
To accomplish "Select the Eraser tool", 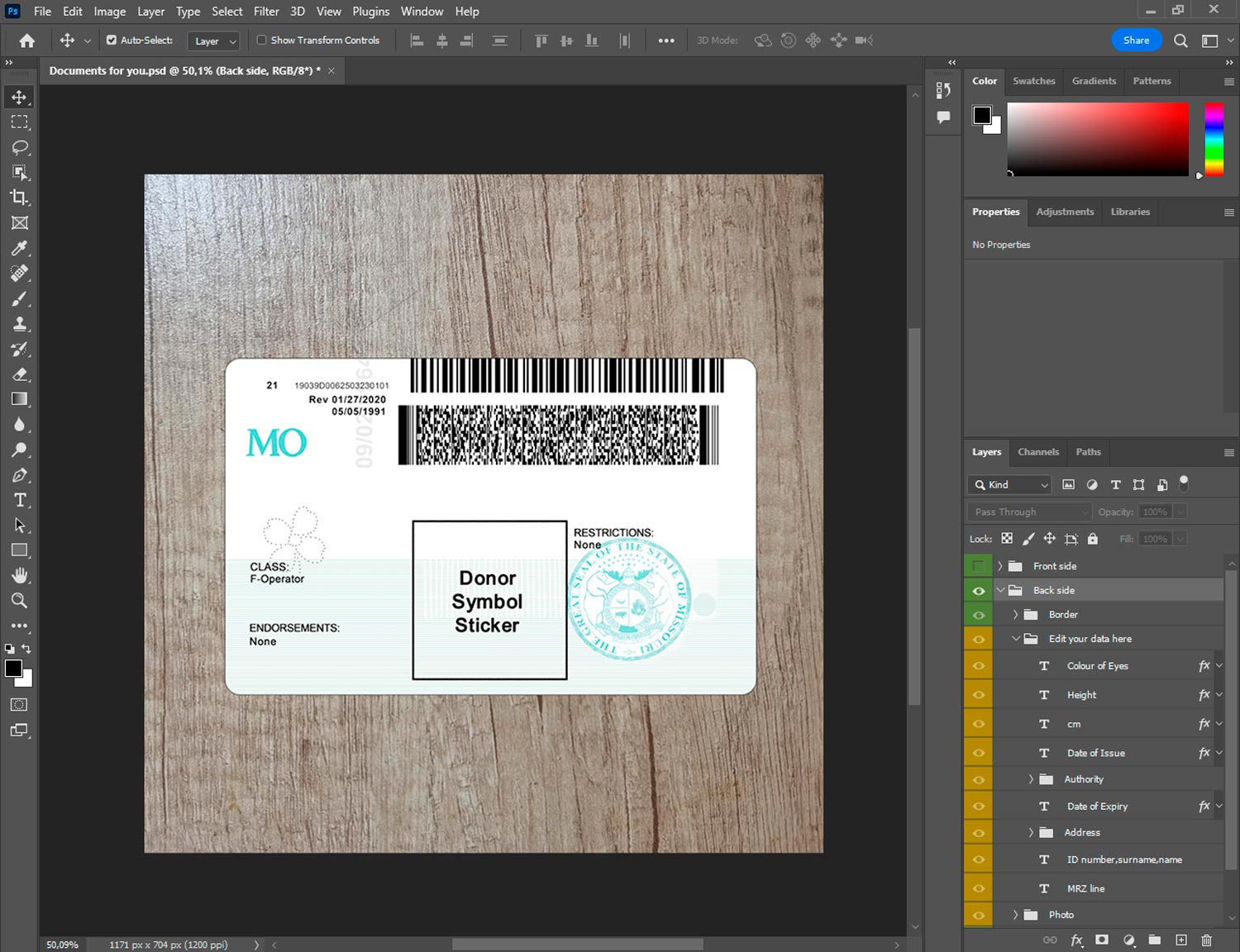I will [19, 374].
